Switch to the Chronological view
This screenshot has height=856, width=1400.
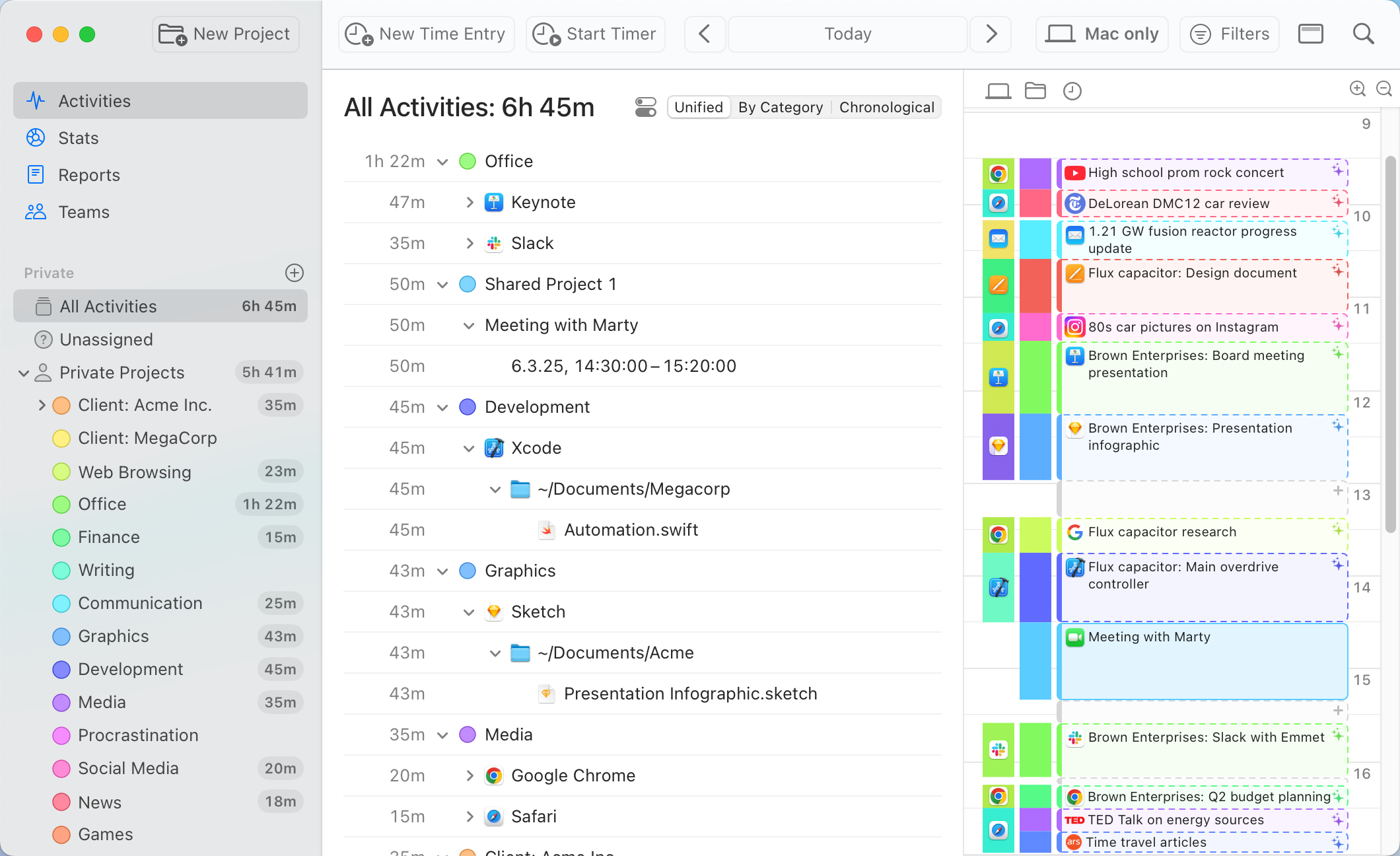[x=886, y=107]
